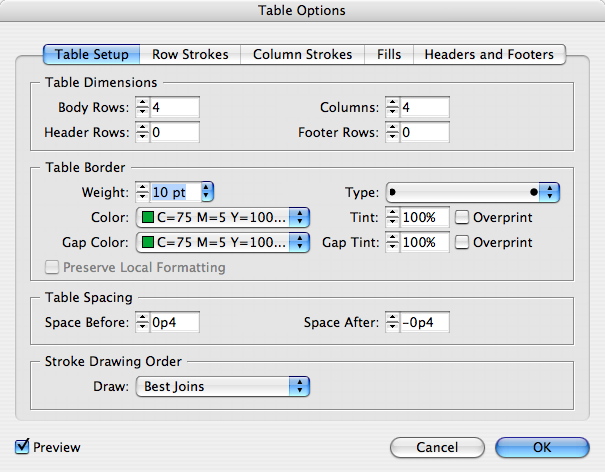
Task: Click the Header Rows value field
Action: (x=174, y=132)
